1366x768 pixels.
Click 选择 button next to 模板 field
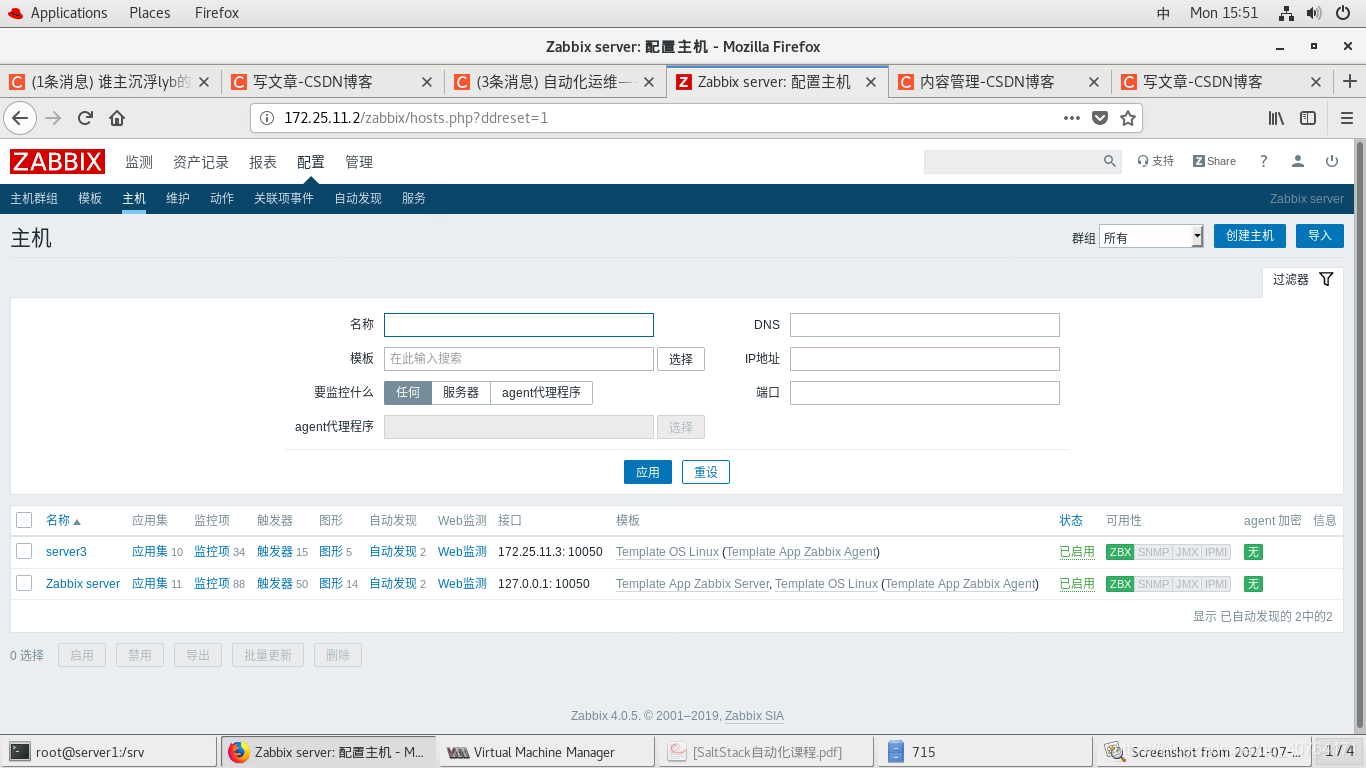(x=681, y=359)
